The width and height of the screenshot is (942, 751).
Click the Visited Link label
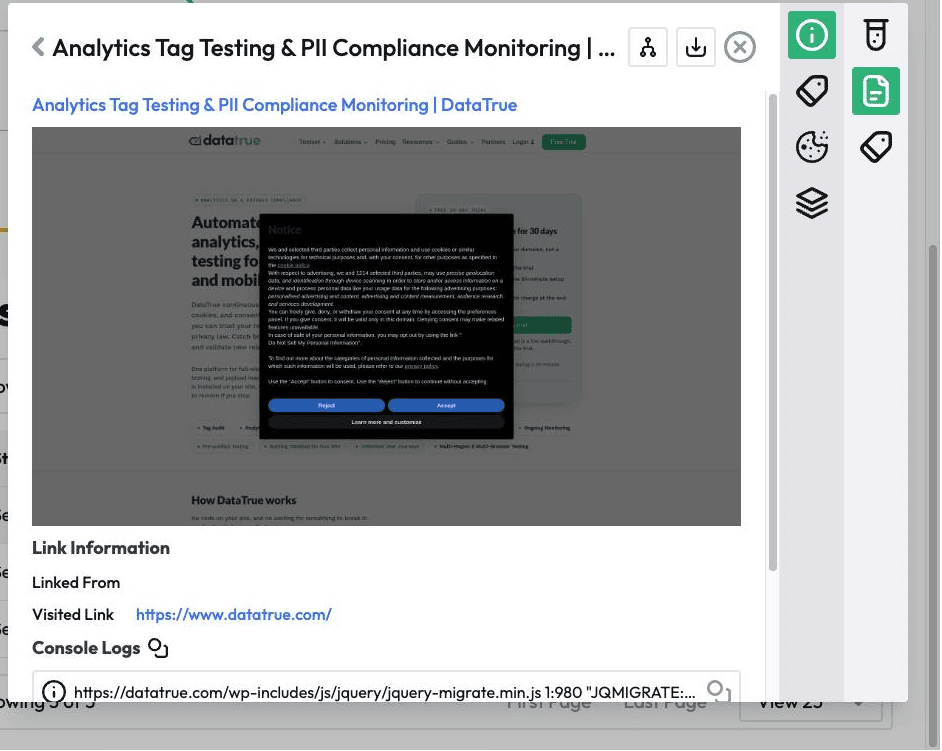[x=73, y=615]
